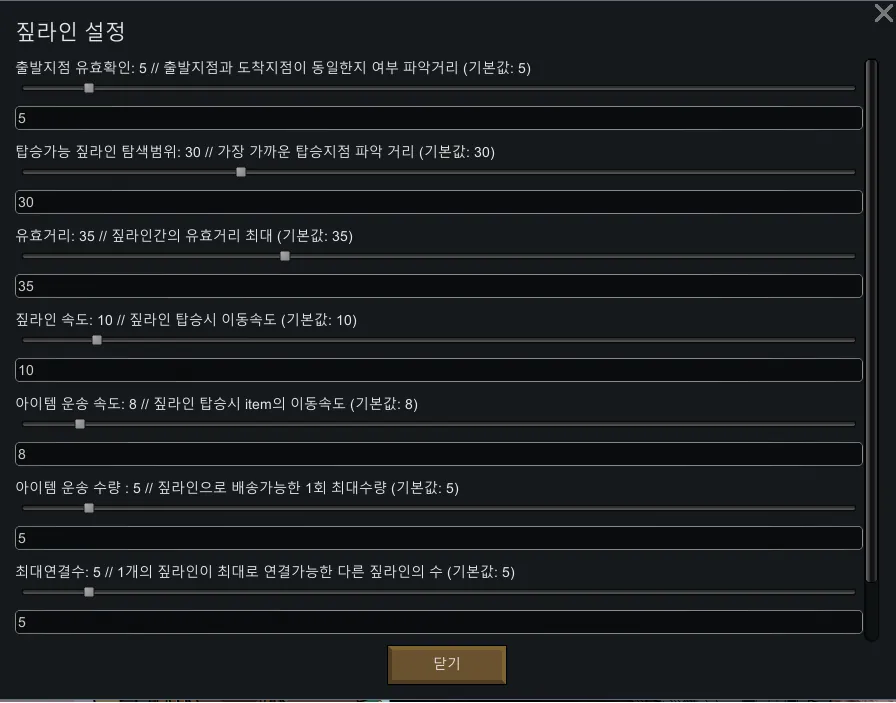Focus the 아이템 운송 속도 field showing 8
This screenshot has width=896, height=703.
click(438, 454)
